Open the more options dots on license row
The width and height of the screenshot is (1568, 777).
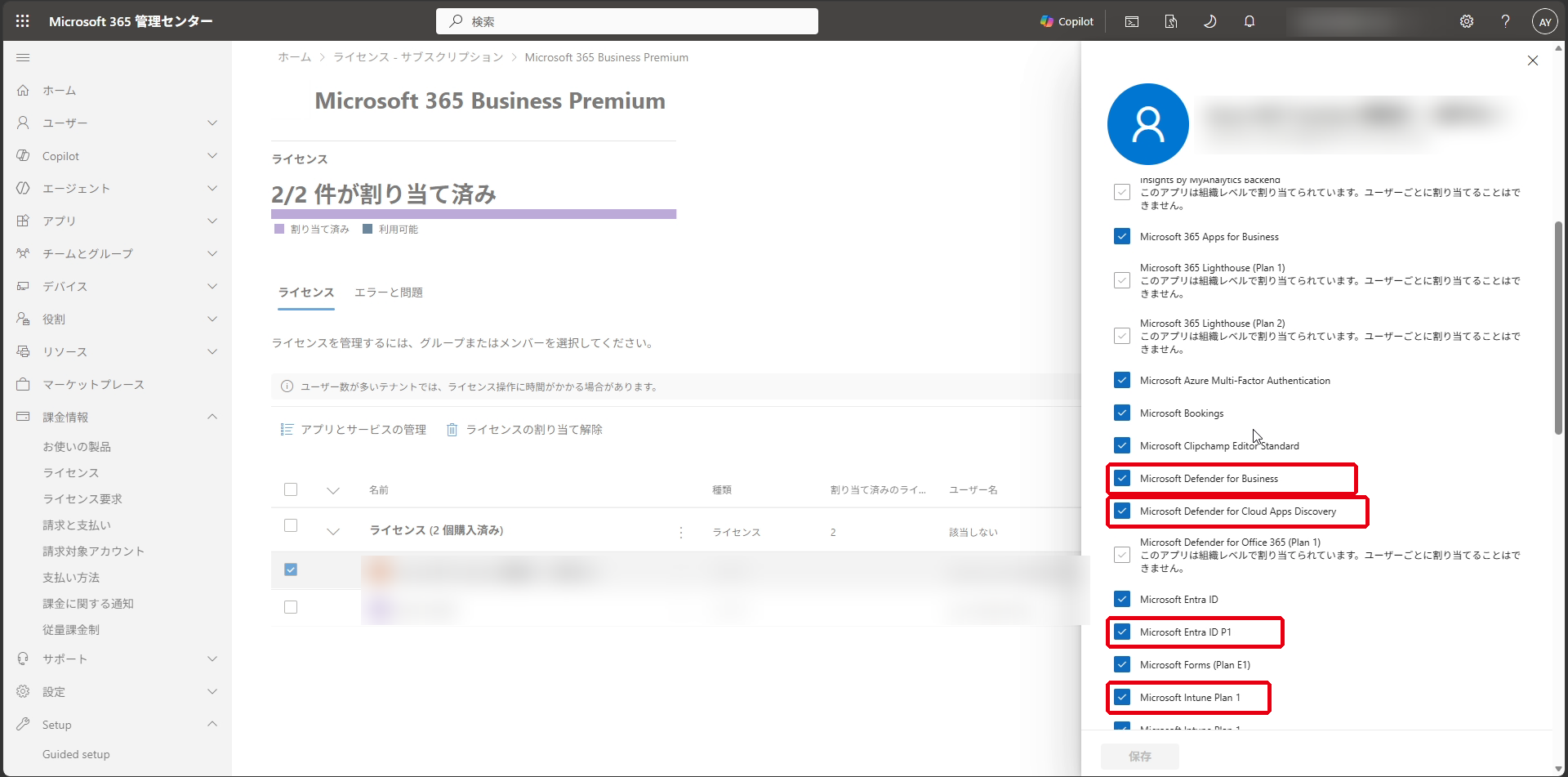pyautogui.click(x=681, y=532)
